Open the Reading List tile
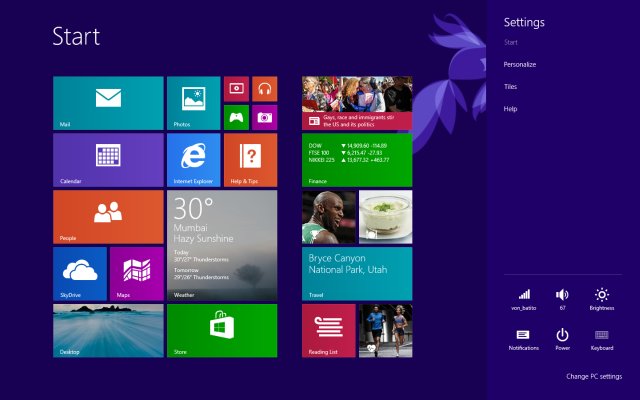 (329, 330)
